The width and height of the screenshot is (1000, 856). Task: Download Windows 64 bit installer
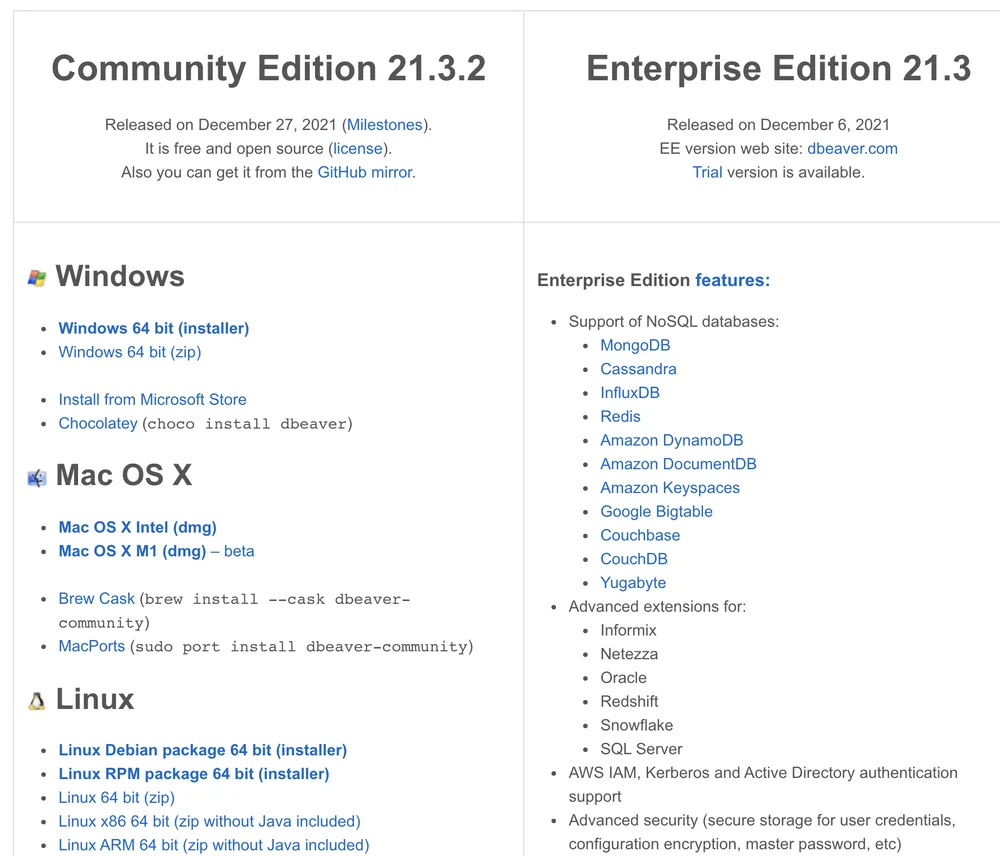click(x=154, y=328)
